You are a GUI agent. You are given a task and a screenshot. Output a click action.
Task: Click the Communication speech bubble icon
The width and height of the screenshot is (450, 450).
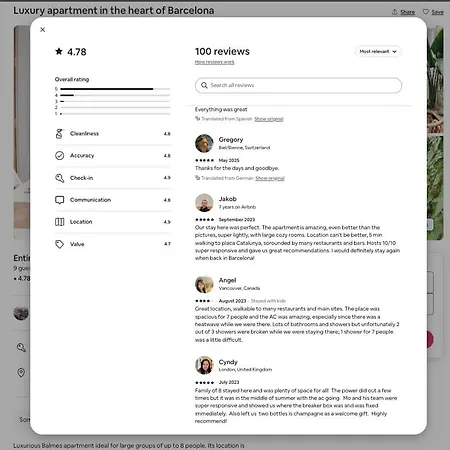point(60,200)
